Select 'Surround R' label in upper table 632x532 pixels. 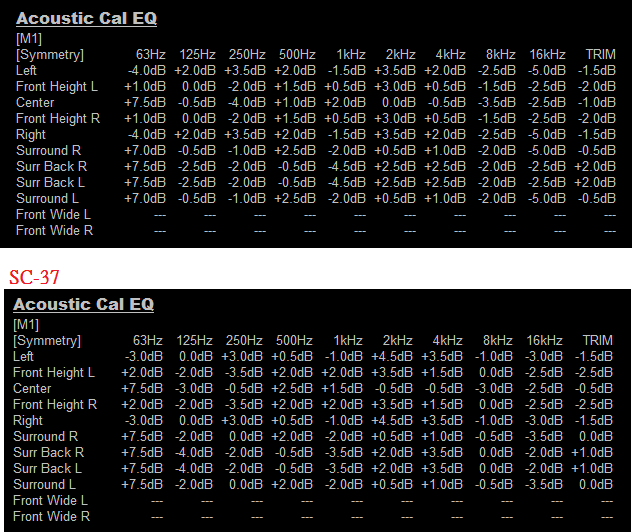click(x=48, y=151)
